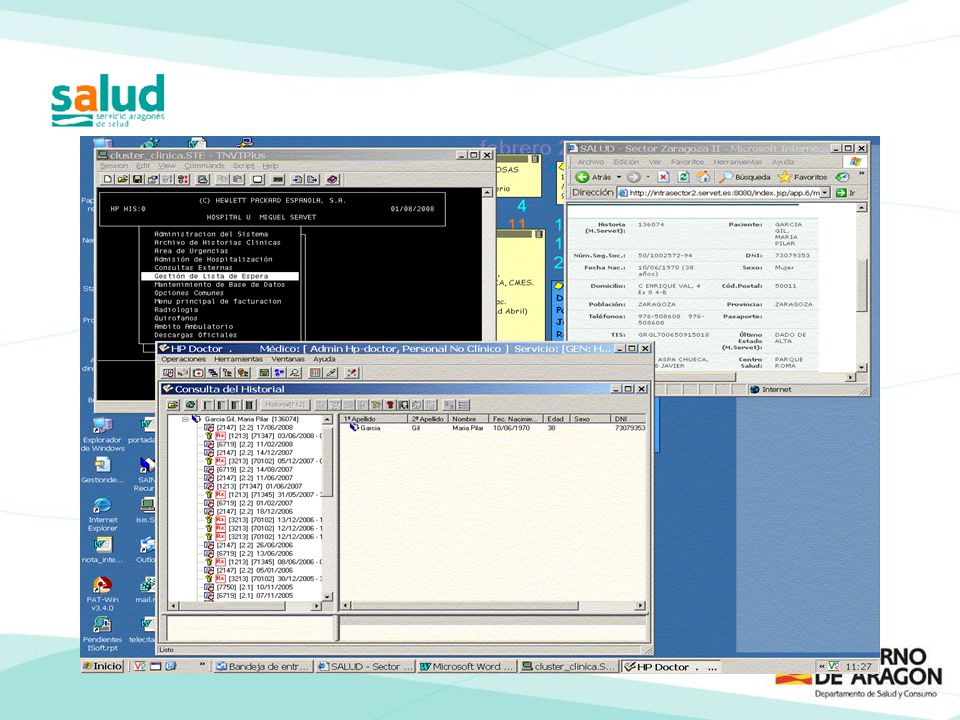The width and height of the screenshot is (960, 720).
Task: Click the Forward arrow in Internet Explorer
Action: click(x=634, y=177)
